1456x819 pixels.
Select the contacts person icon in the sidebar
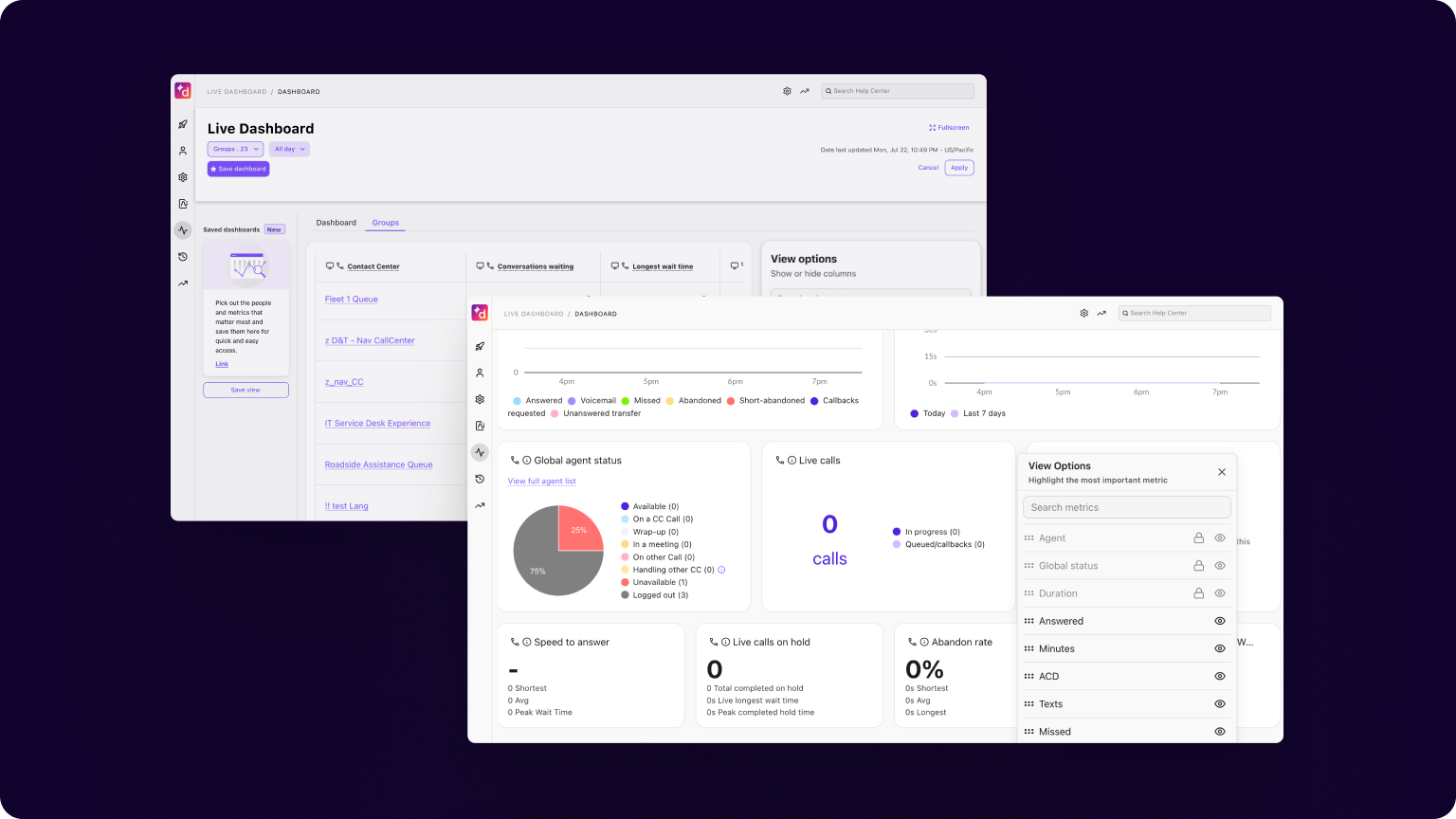click(183, 150)
